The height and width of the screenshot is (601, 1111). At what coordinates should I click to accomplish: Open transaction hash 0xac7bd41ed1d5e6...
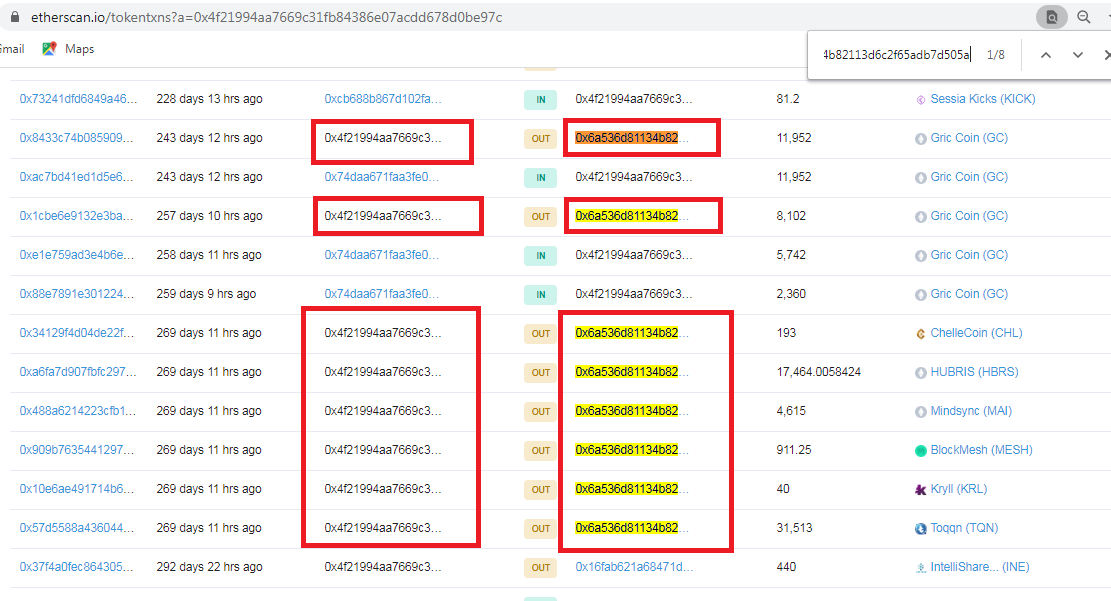(76, 176)
